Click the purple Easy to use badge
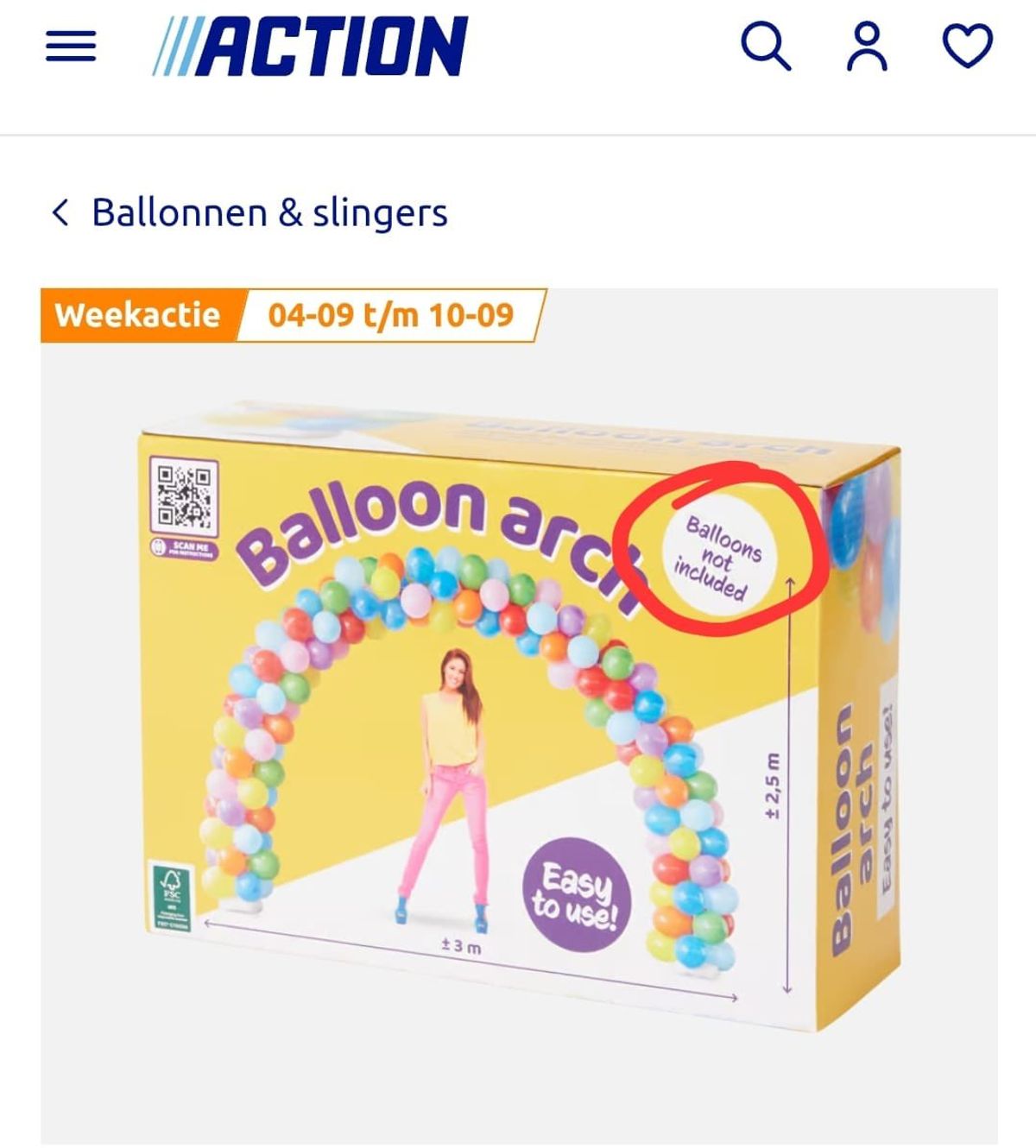Viewport: 1036px width, 1148px height. 577,893
